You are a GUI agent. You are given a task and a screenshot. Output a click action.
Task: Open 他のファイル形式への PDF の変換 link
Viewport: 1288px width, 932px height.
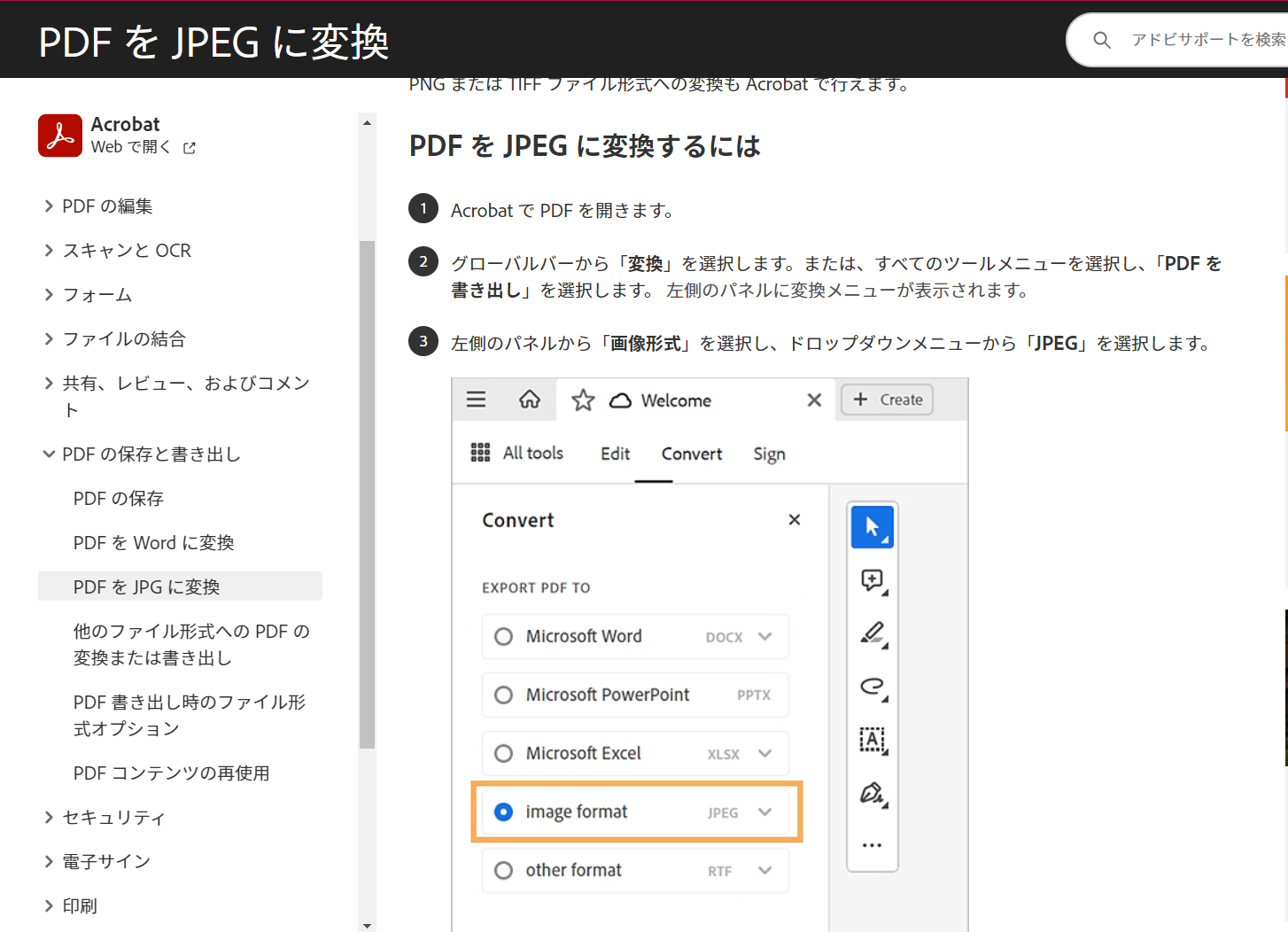click(x=191, y=645)
